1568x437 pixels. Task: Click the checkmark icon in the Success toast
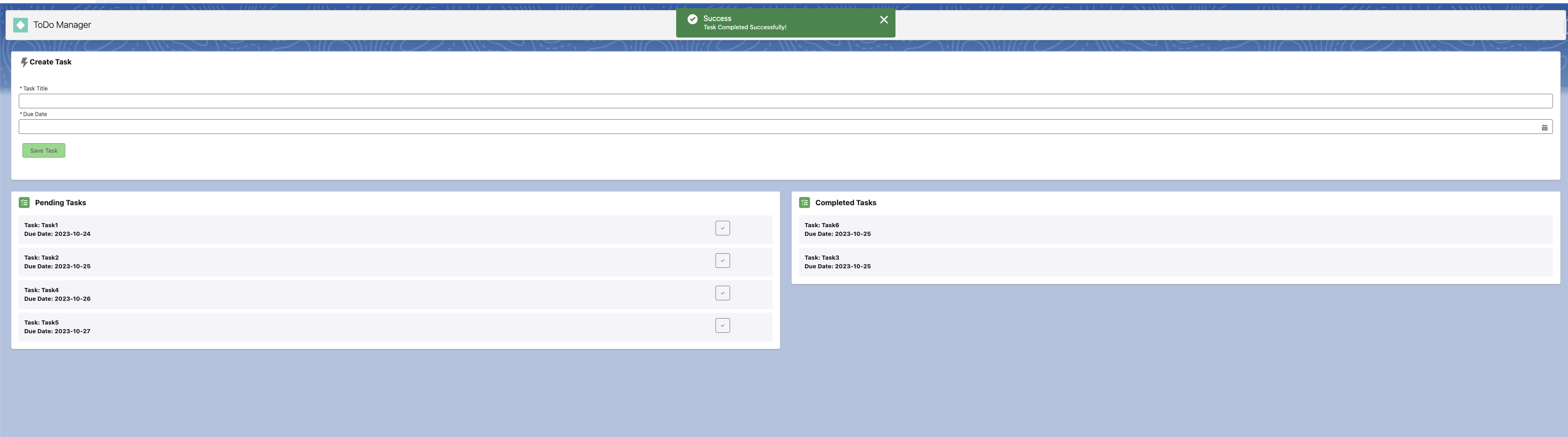pos(693,19)
